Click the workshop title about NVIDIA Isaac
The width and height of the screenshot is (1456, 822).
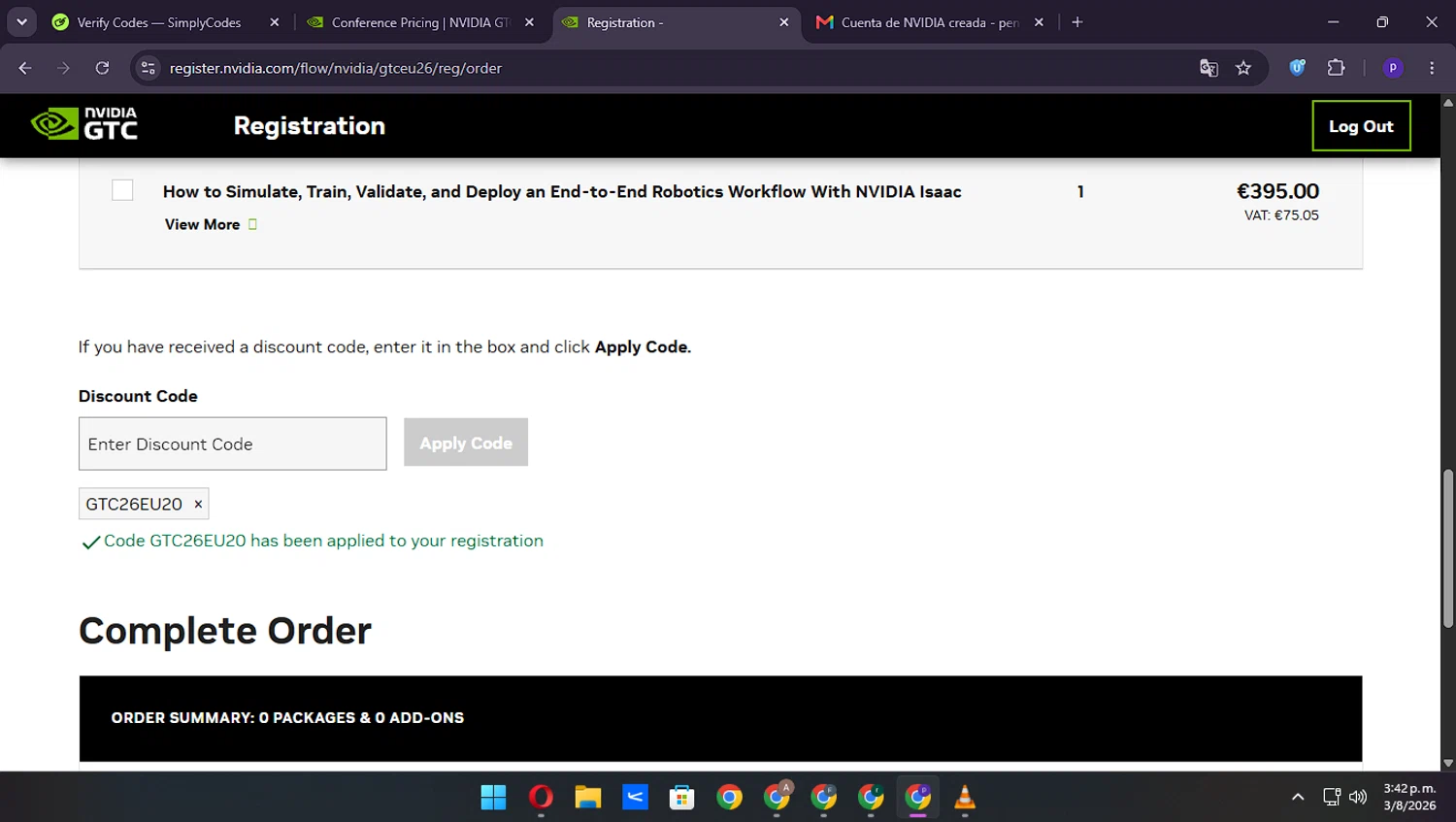tap(562, 191)
